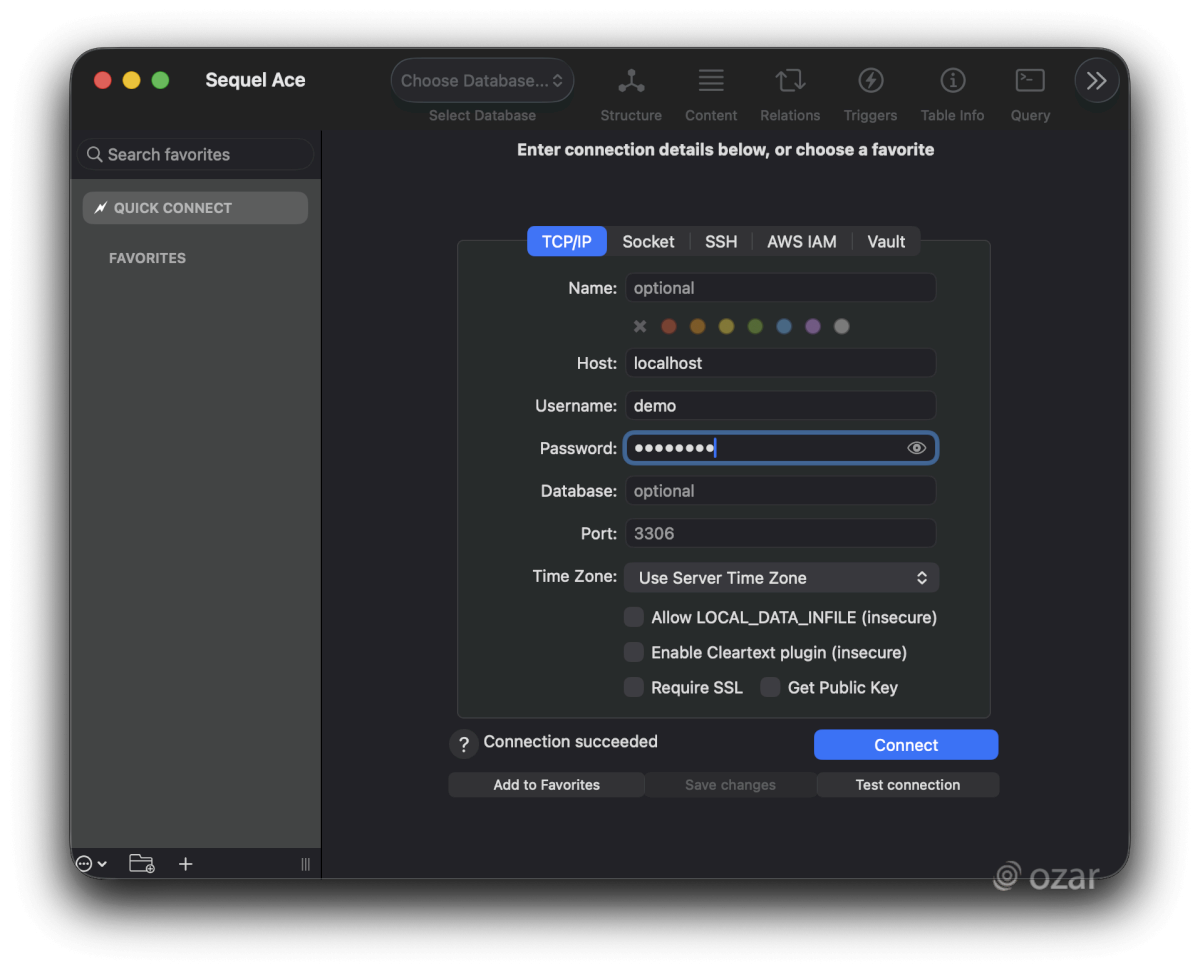This screenshot has height=972, width=1200.
Task: Check the Require SSL box
Action: pos(633,687)
